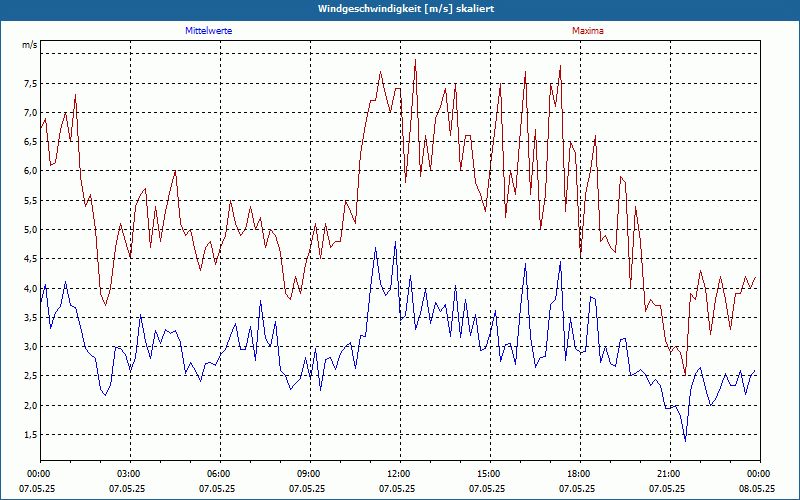Click the 7,5 y-axis value
800x500 pixels.
pyautogui.click(x=30, y=84)
